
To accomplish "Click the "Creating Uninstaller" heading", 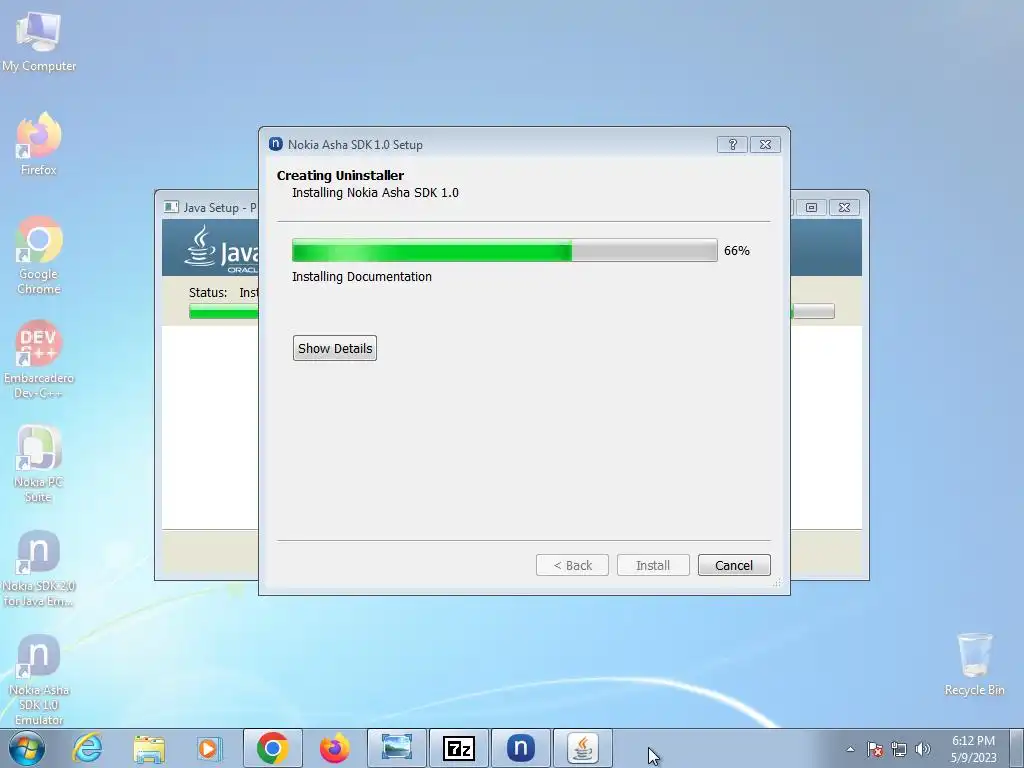I will point(340,175).
